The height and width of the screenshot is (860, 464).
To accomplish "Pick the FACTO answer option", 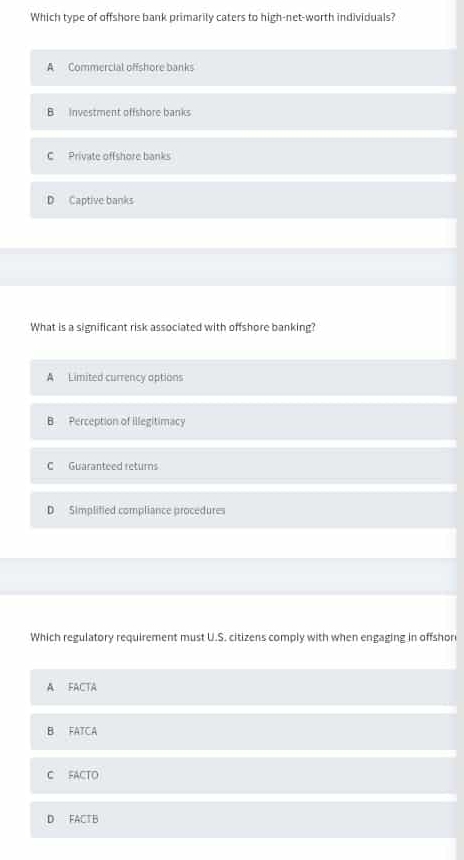I will pos(243,776).
